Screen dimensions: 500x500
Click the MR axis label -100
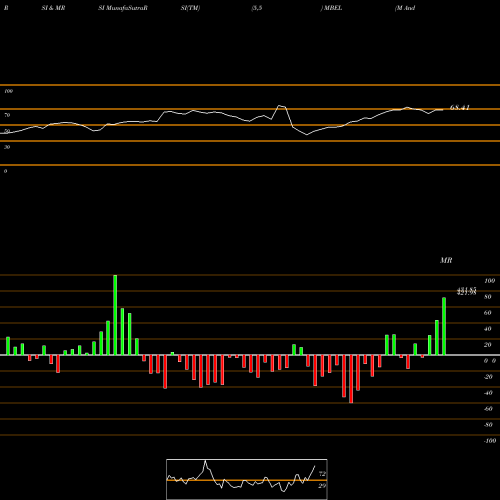[x=490, y=441]
